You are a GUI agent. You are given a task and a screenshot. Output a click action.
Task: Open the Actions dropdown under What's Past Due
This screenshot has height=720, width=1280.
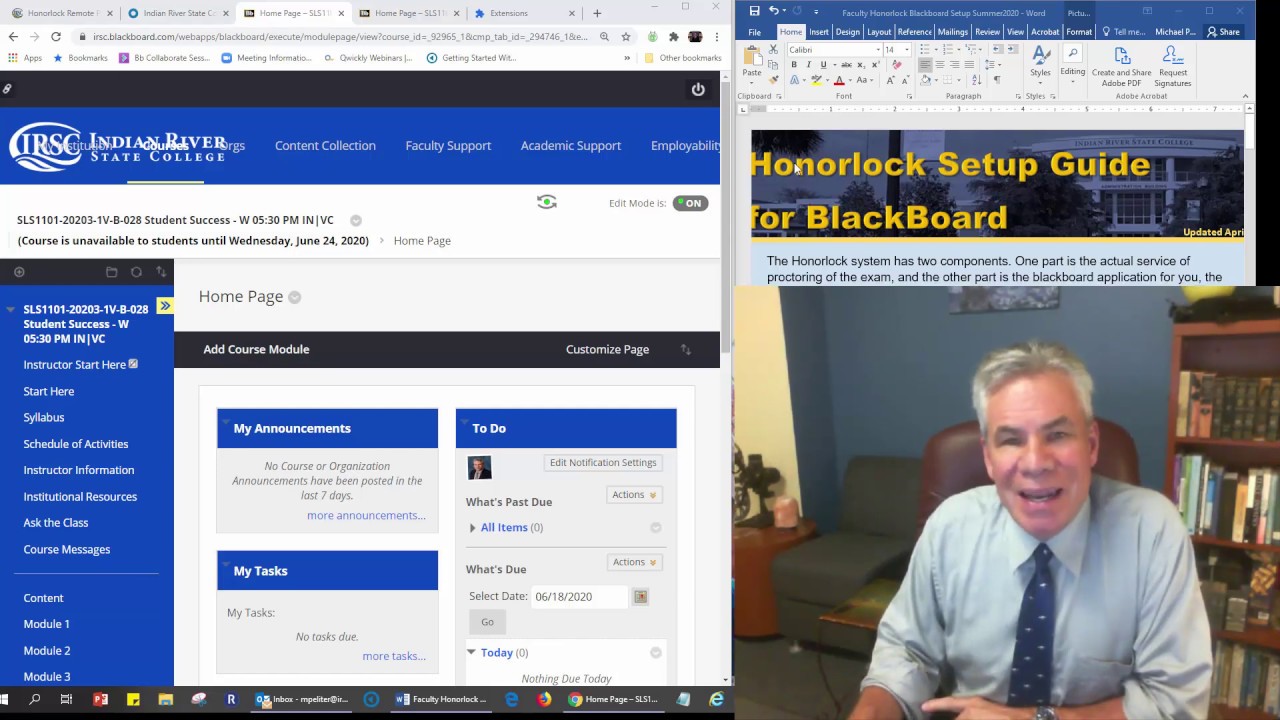tap(634, 494)
